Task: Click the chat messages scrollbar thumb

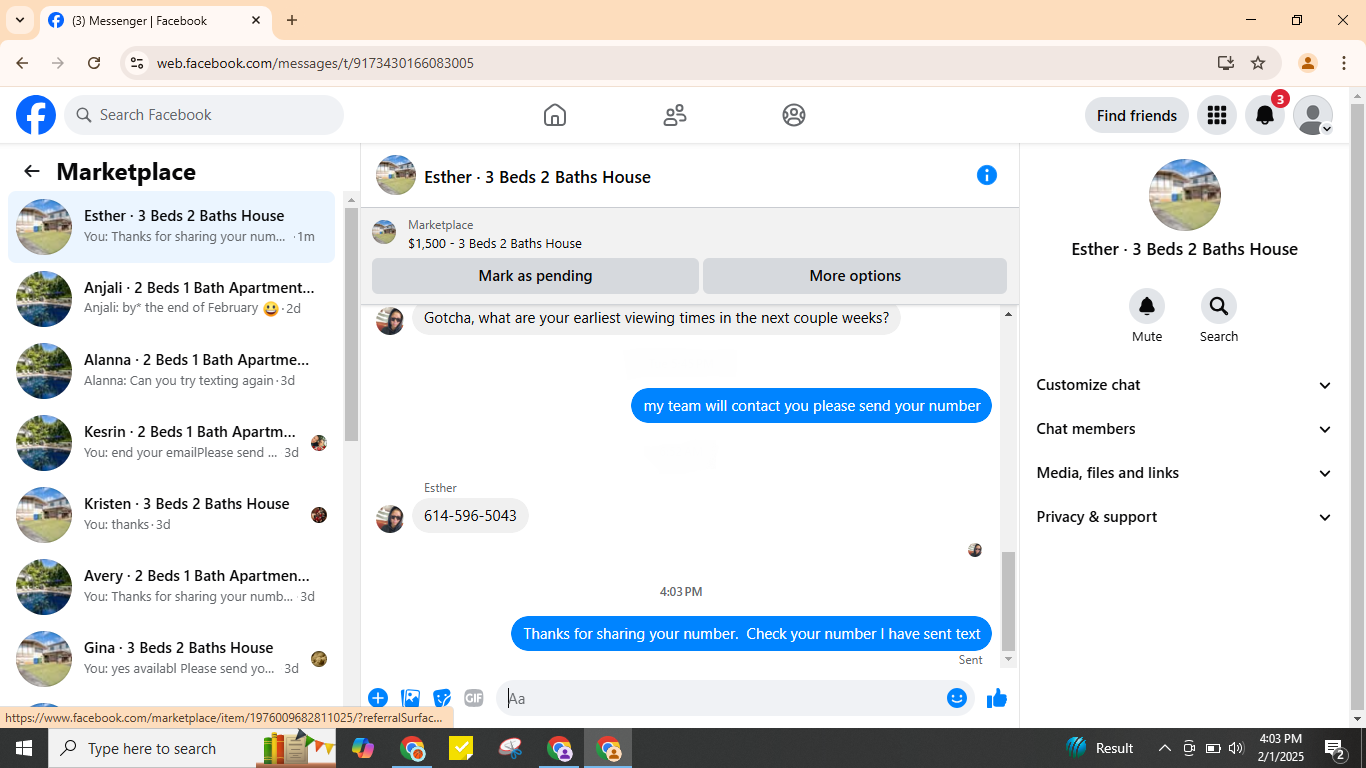Action: coord(1008,600)
